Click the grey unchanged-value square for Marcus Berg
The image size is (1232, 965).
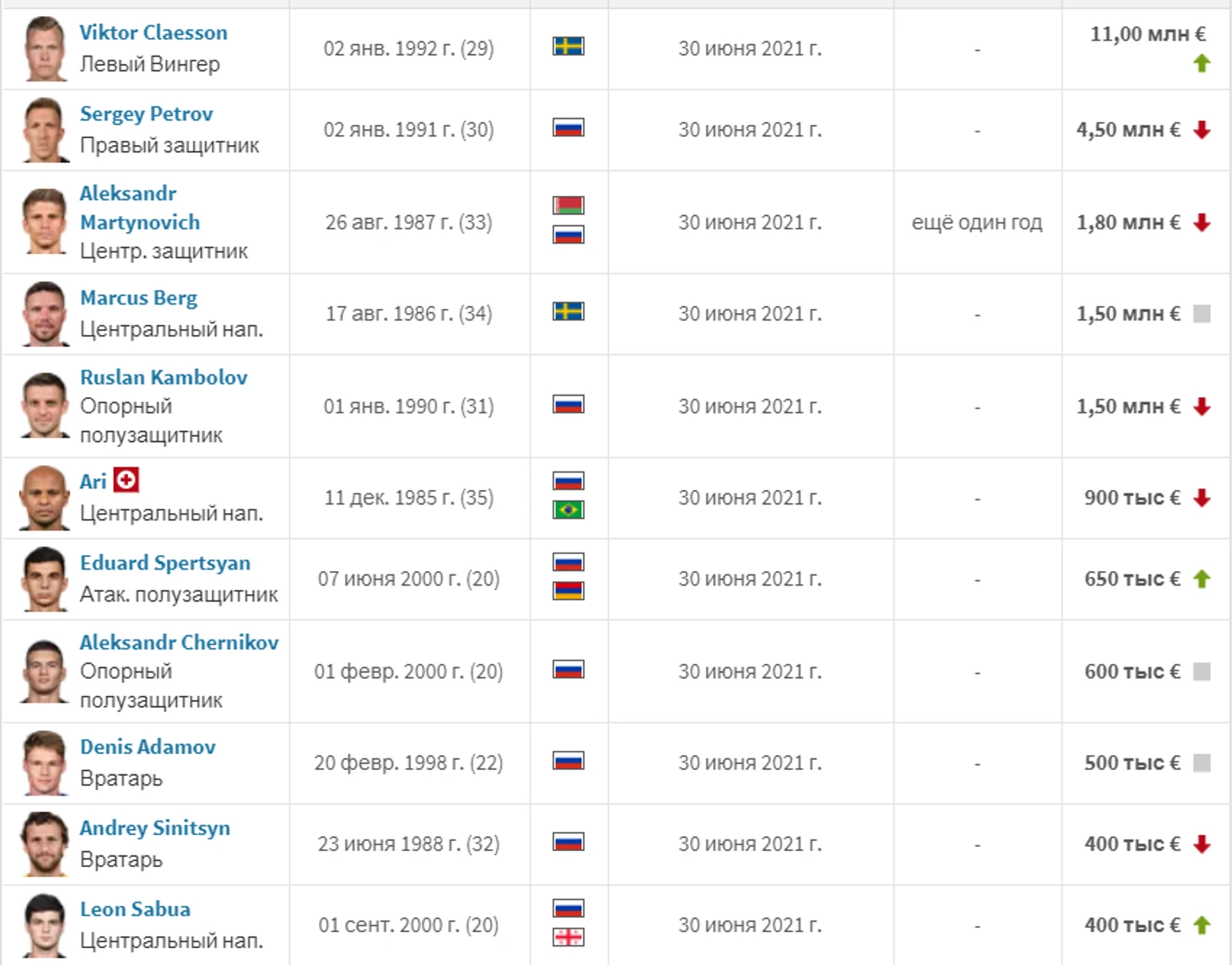click(x=1202, y=314)
